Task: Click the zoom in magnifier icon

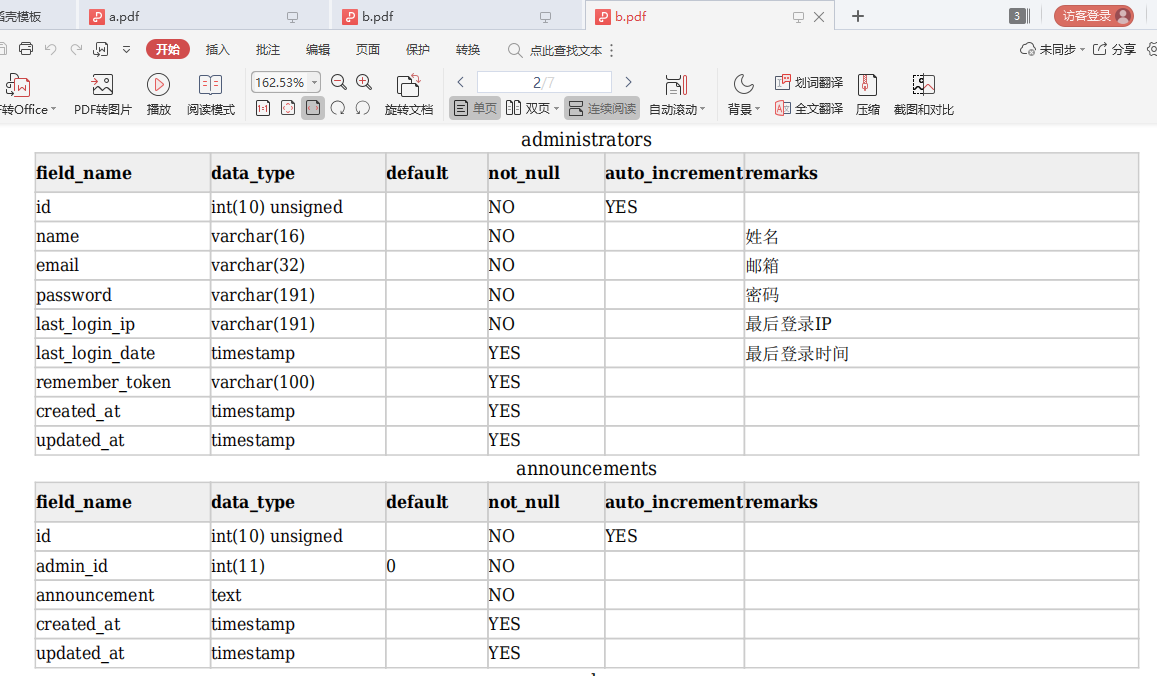Action: [364, 82]
